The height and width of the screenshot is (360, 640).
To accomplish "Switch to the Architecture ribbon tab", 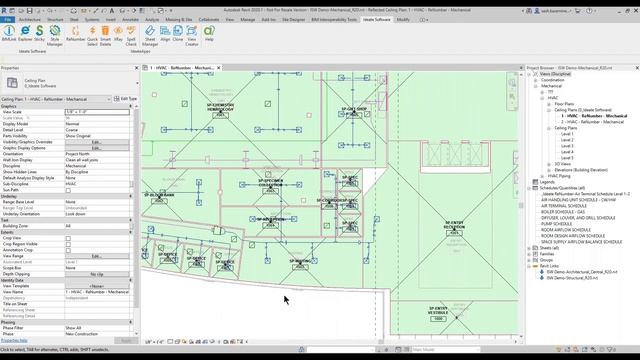I will 30,20.
